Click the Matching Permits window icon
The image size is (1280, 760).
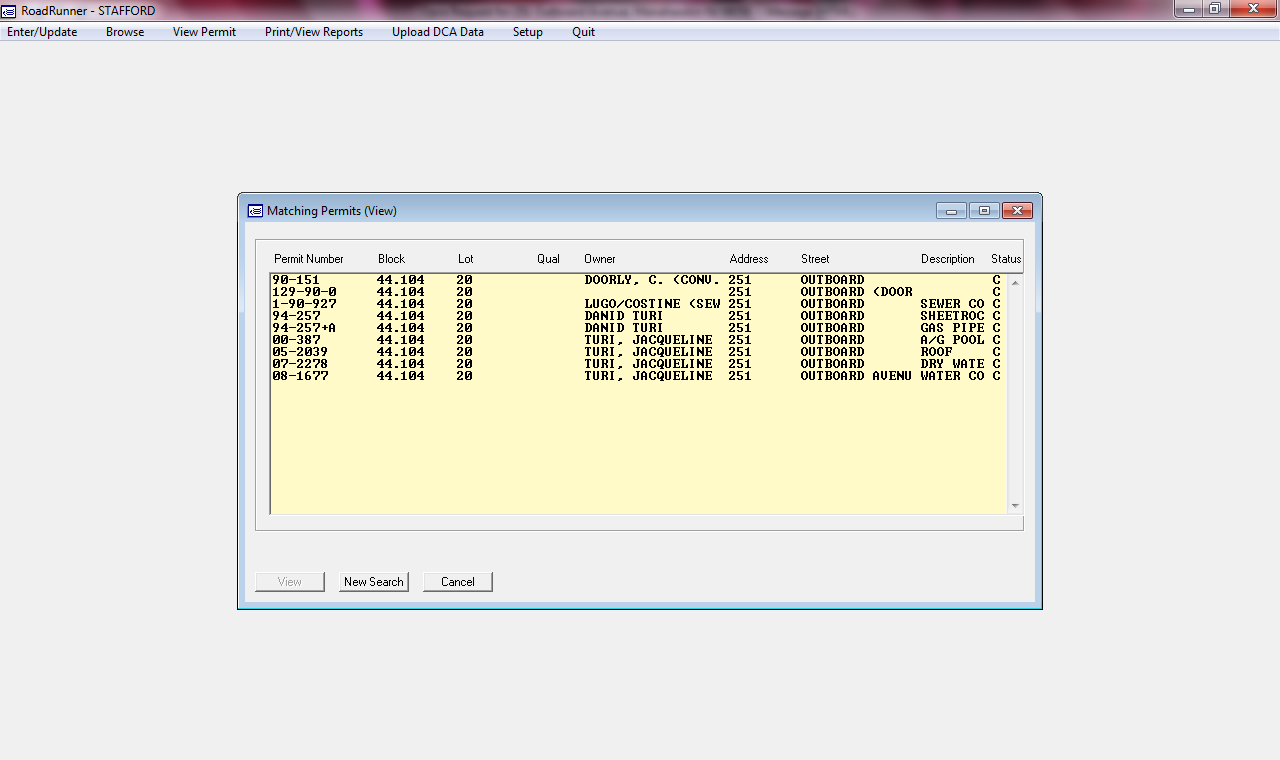click(256, 211)
